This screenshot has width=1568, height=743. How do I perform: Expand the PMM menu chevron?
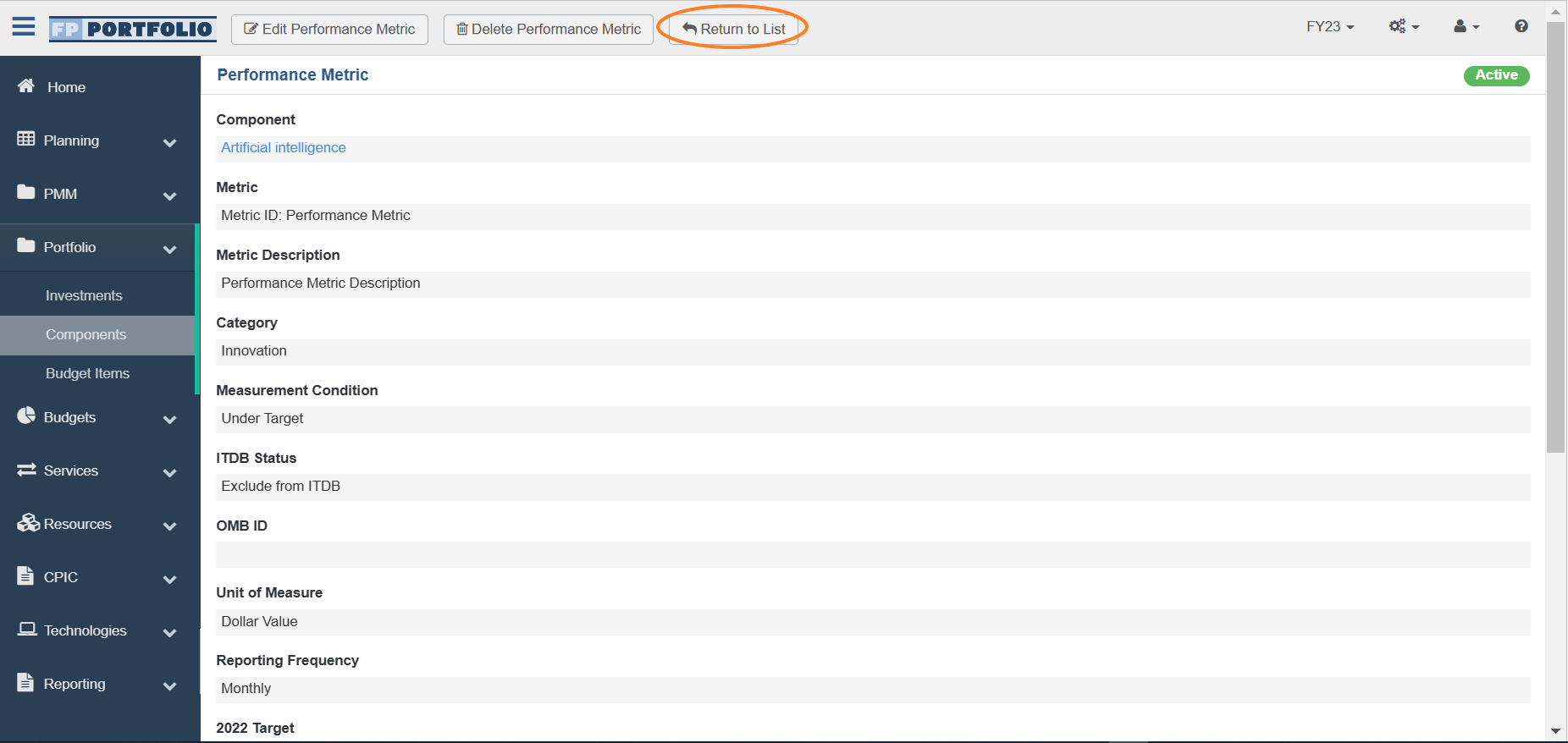tap(169, 195)
